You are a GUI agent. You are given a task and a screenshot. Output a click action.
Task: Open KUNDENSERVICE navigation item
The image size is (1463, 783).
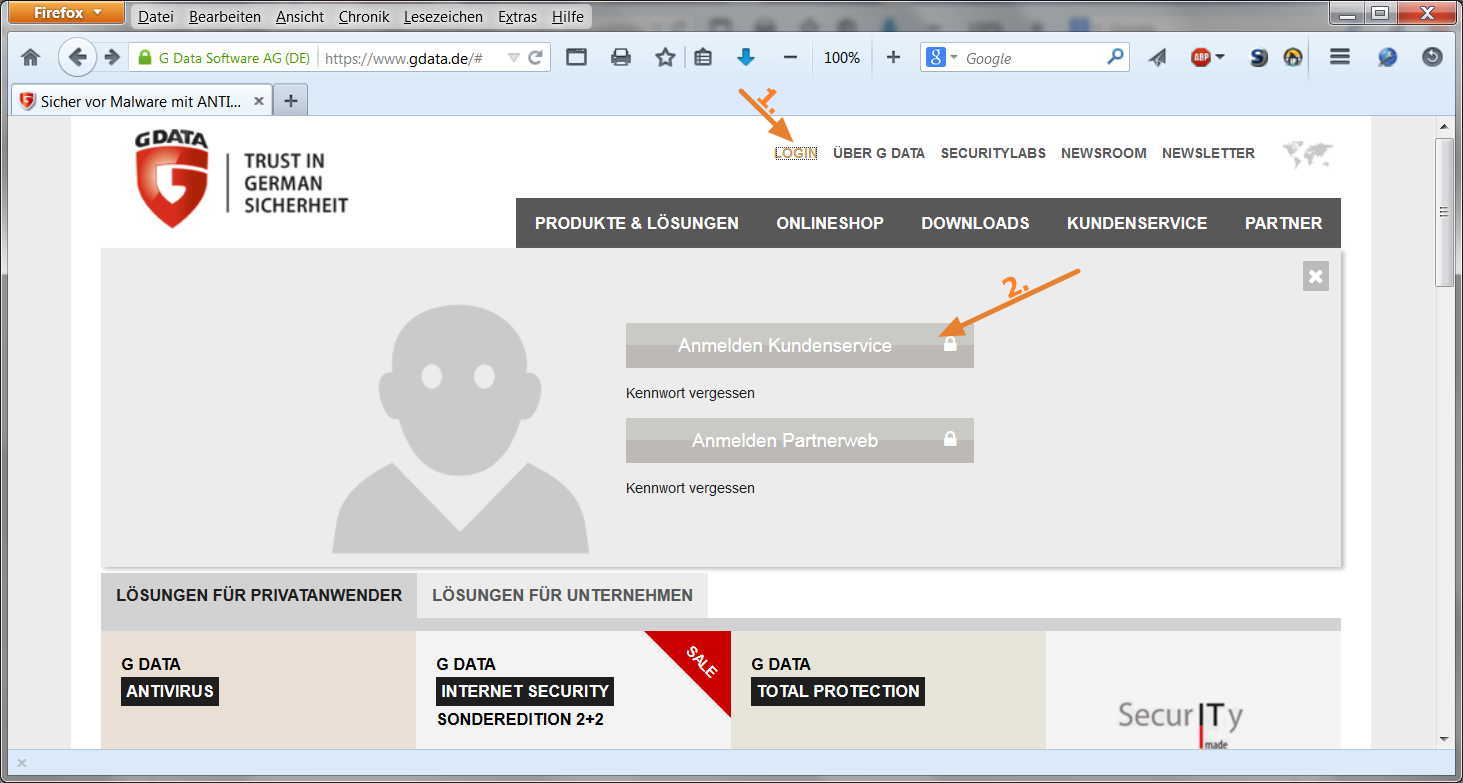tap(1137, 223)
